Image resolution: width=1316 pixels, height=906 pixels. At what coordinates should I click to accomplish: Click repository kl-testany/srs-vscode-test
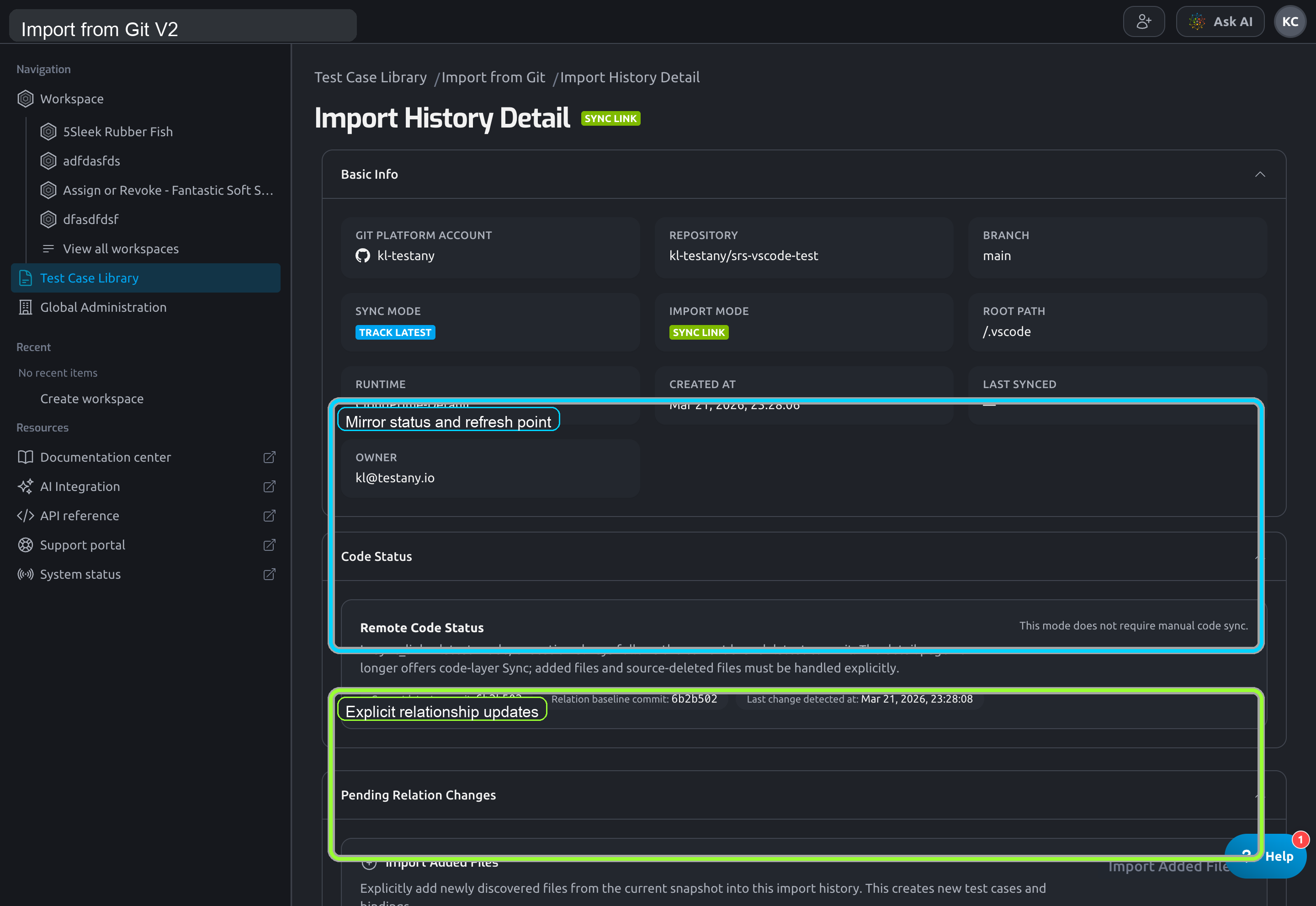tap(743, 256)
